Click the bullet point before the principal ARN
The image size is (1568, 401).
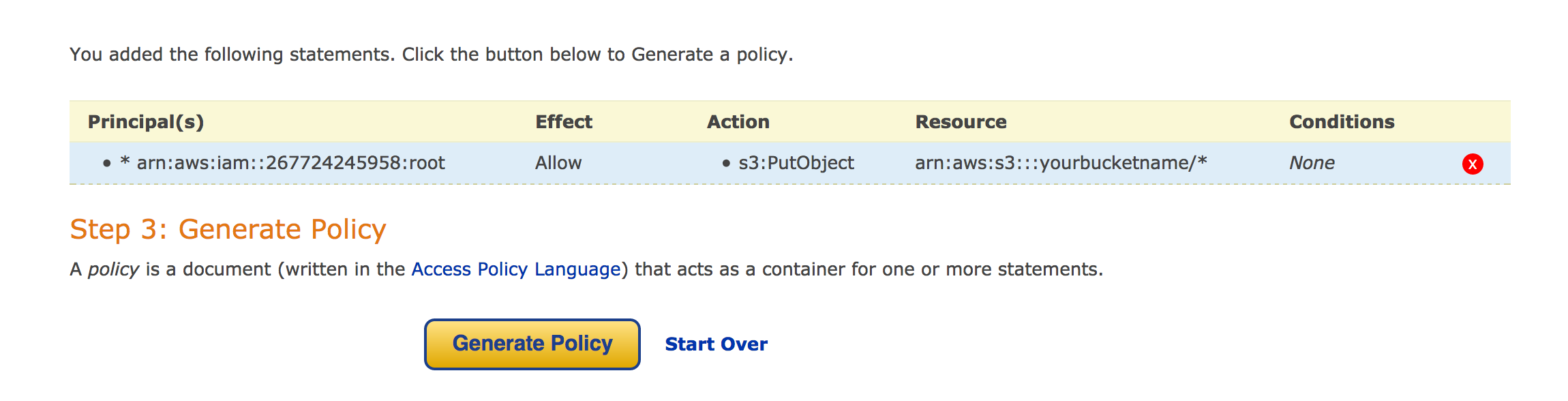pos(107,164)
